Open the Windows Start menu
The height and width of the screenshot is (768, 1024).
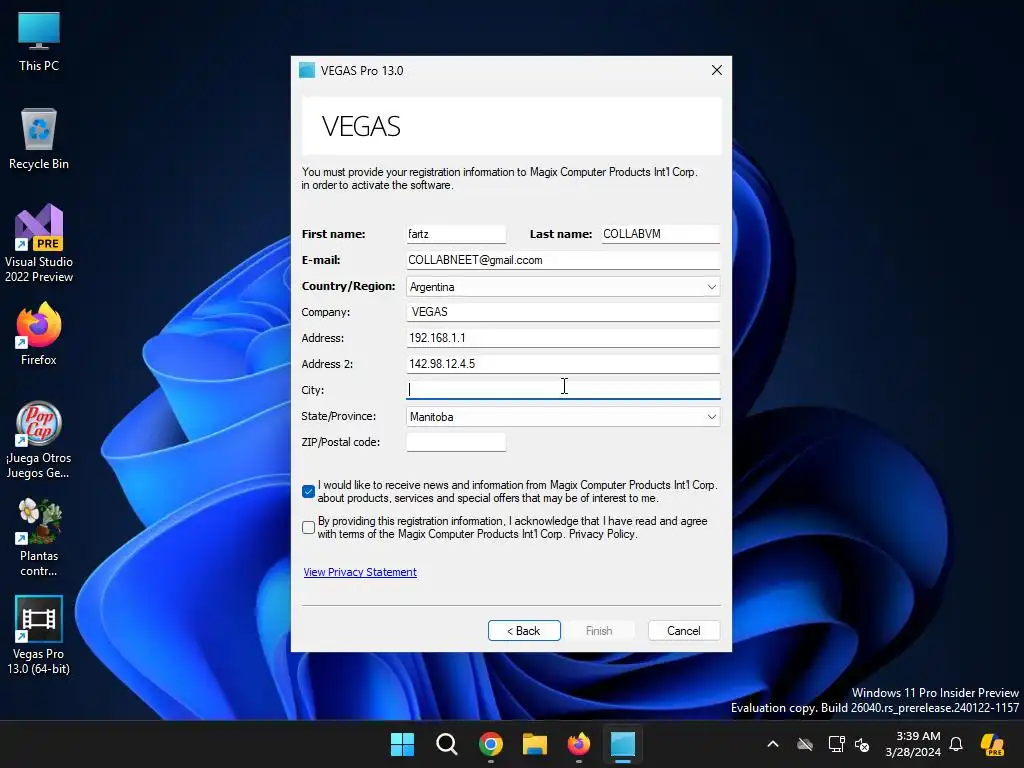click(402, 744)
